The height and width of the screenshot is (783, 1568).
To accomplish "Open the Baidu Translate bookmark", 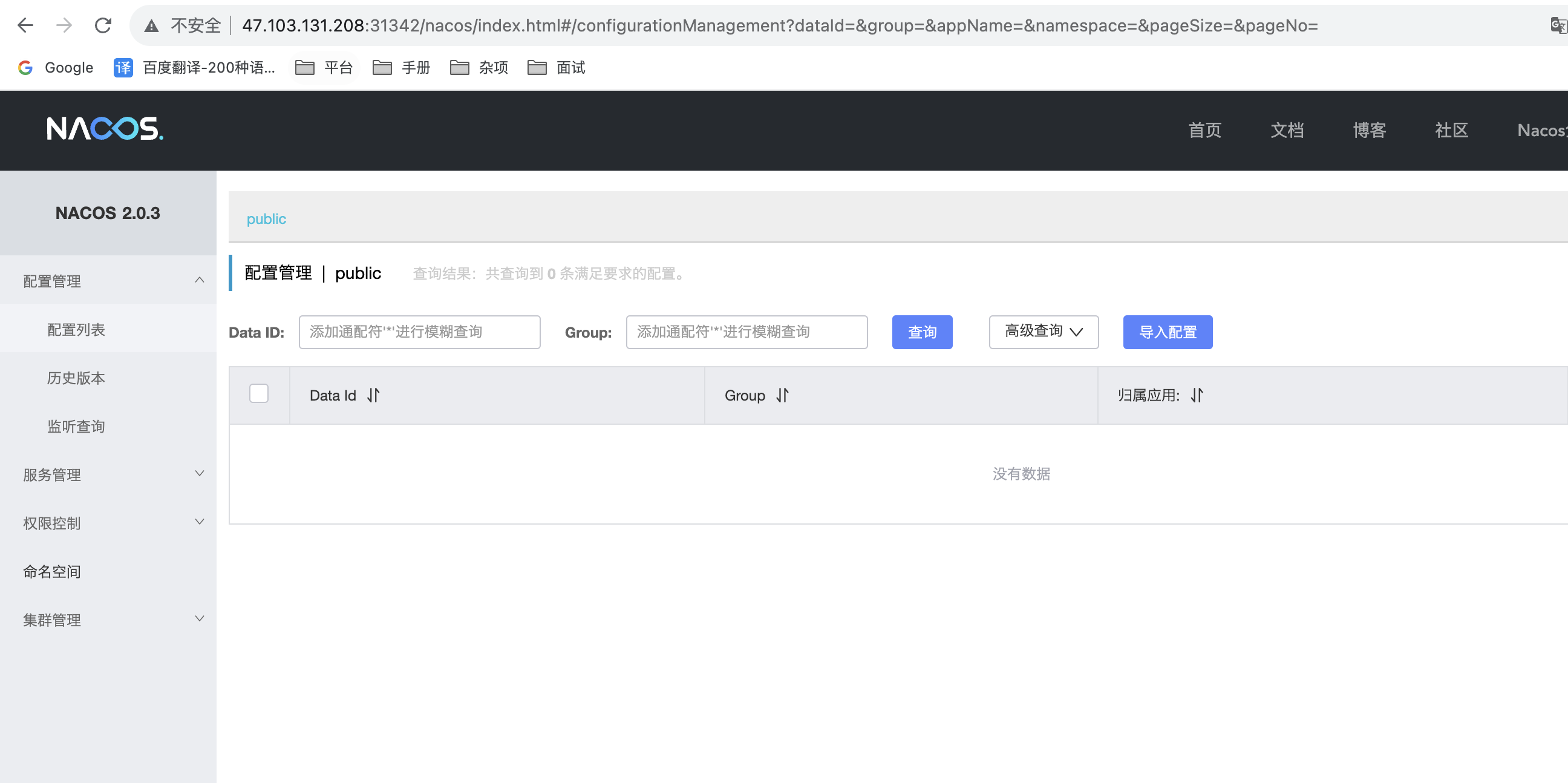I will pyautogui.click(x=194, y=68).
